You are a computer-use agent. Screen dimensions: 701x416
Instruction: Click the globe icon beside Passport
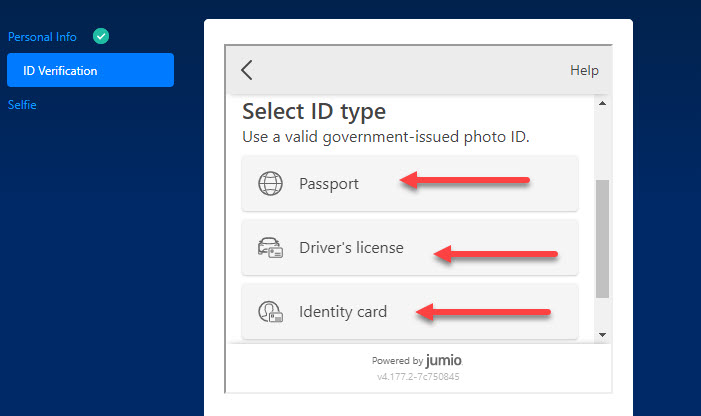click(x=270, y=184)
